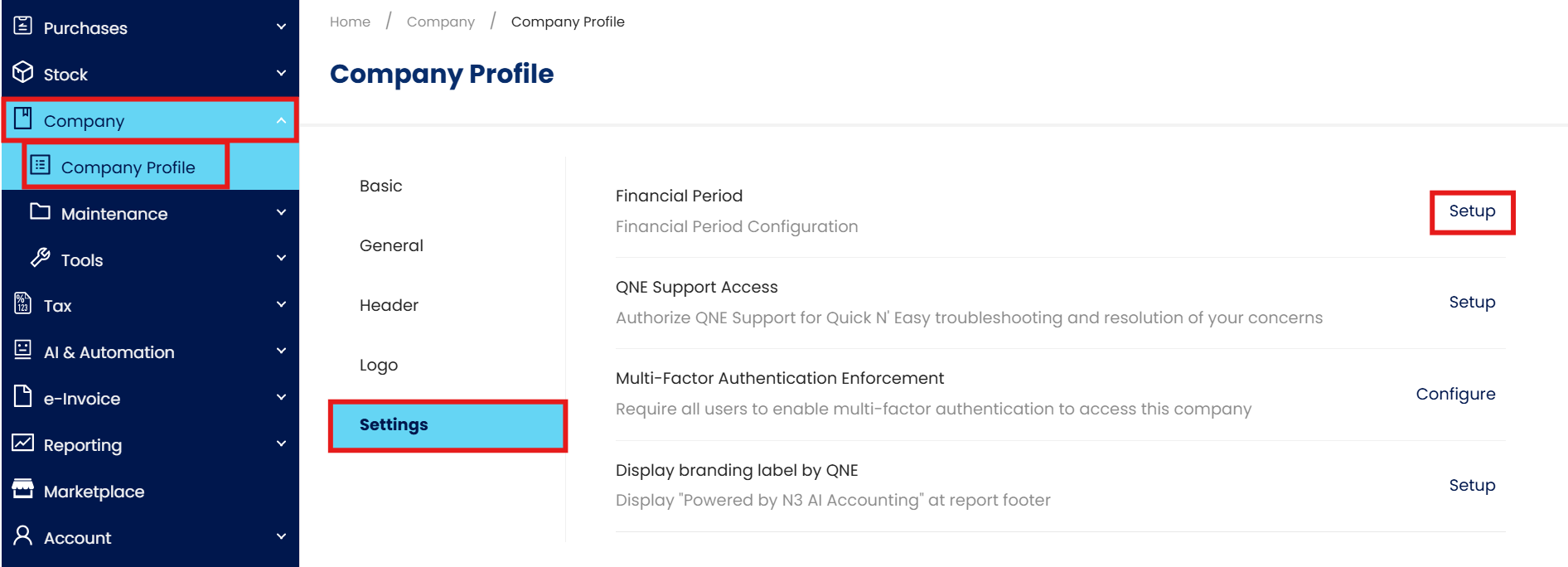Click Configure for Multi-Factor Authentication
Viewport: 1568px width, 567px height.
1455,395
